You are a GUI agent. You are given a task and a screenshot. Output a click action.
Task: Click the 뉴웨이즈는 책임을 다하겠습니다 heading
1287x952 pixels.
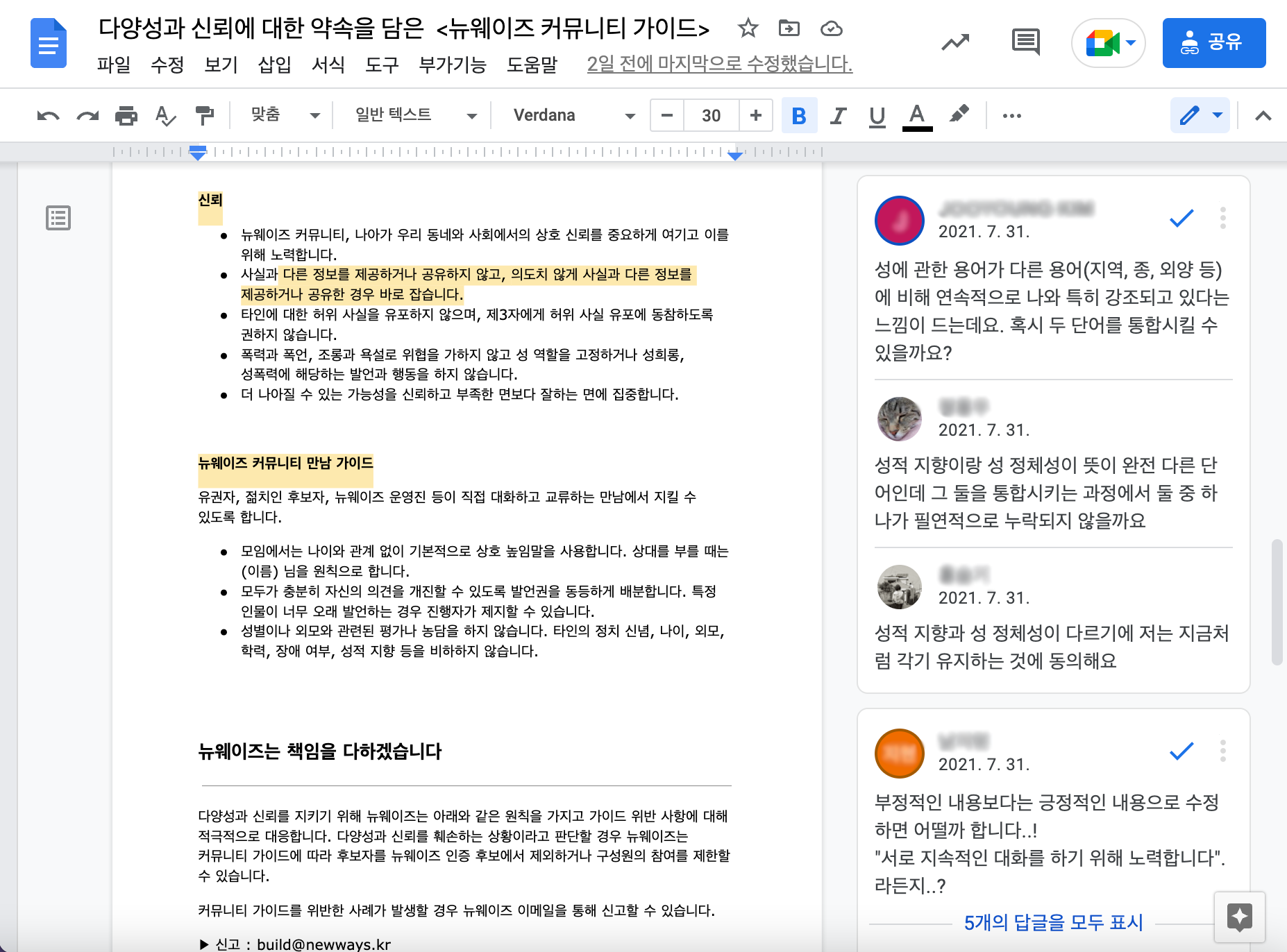coord(320,751)
